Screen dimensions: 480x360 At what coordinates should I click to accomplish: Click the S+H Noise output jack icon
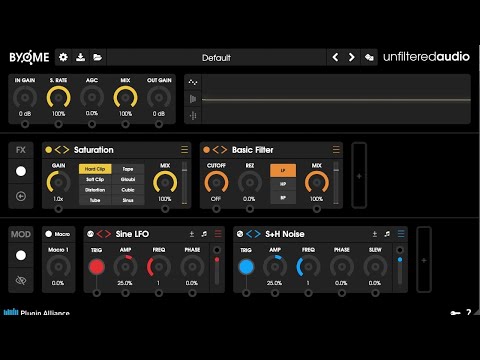[400, 250]
